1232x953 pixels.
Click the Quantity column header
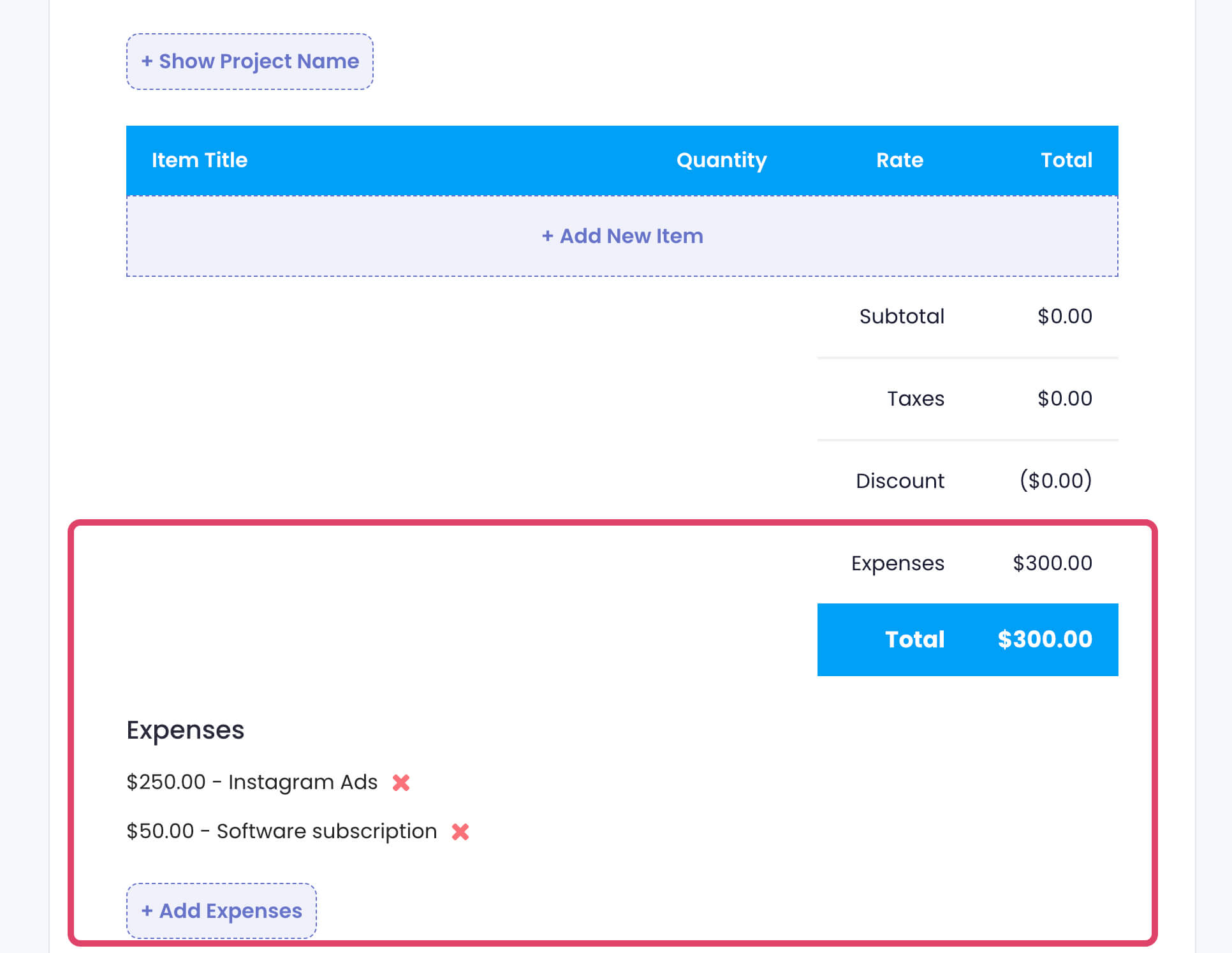point(721,160)
